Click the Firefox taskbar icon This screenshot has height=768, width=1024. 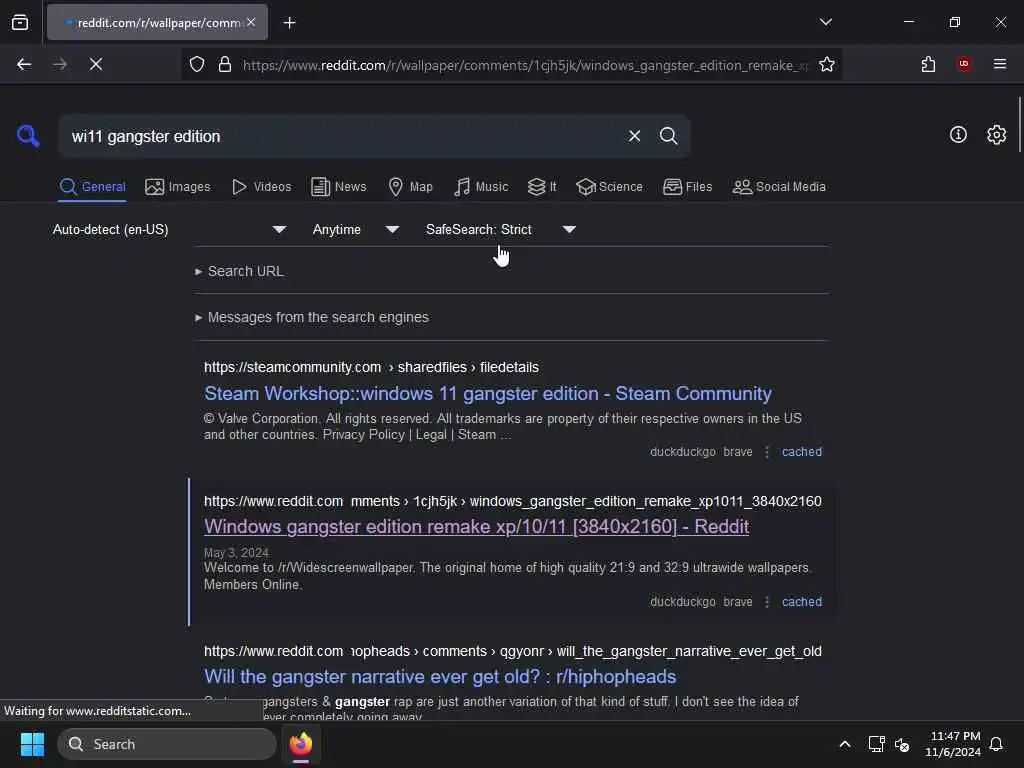click(x=300, y=744)
